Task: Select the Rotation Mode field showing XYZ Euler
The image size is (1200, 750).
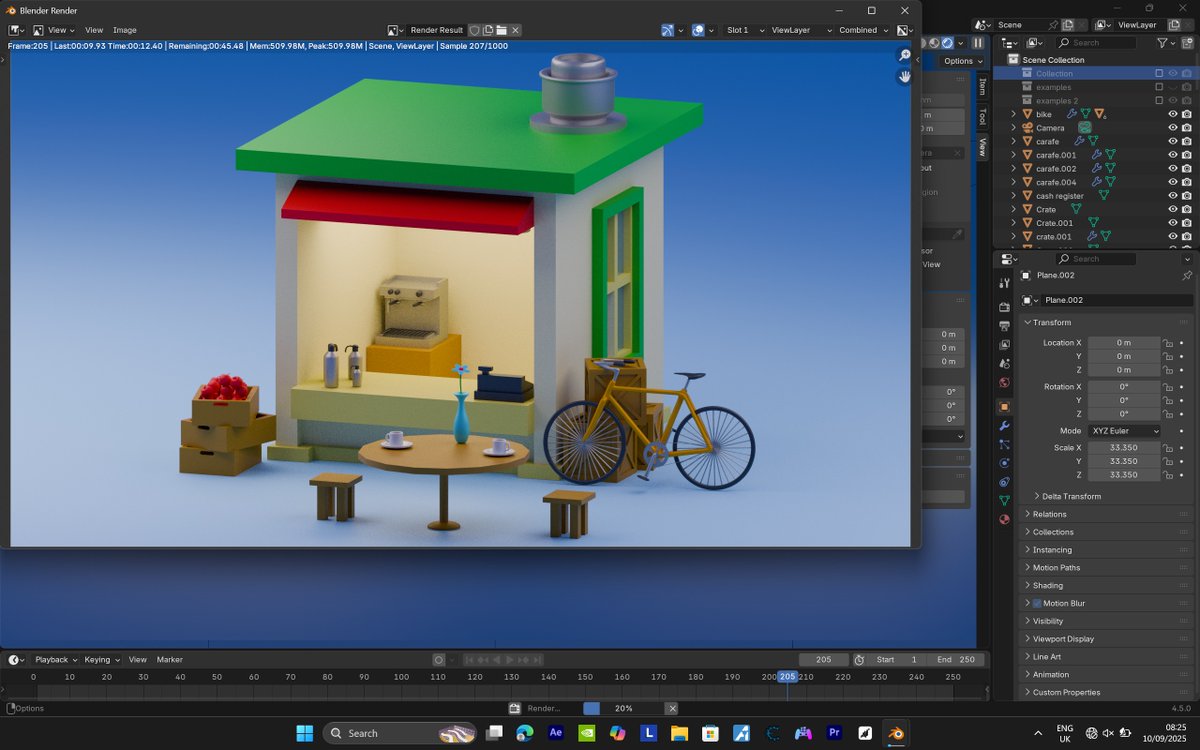Action: tap(1125, 430)
